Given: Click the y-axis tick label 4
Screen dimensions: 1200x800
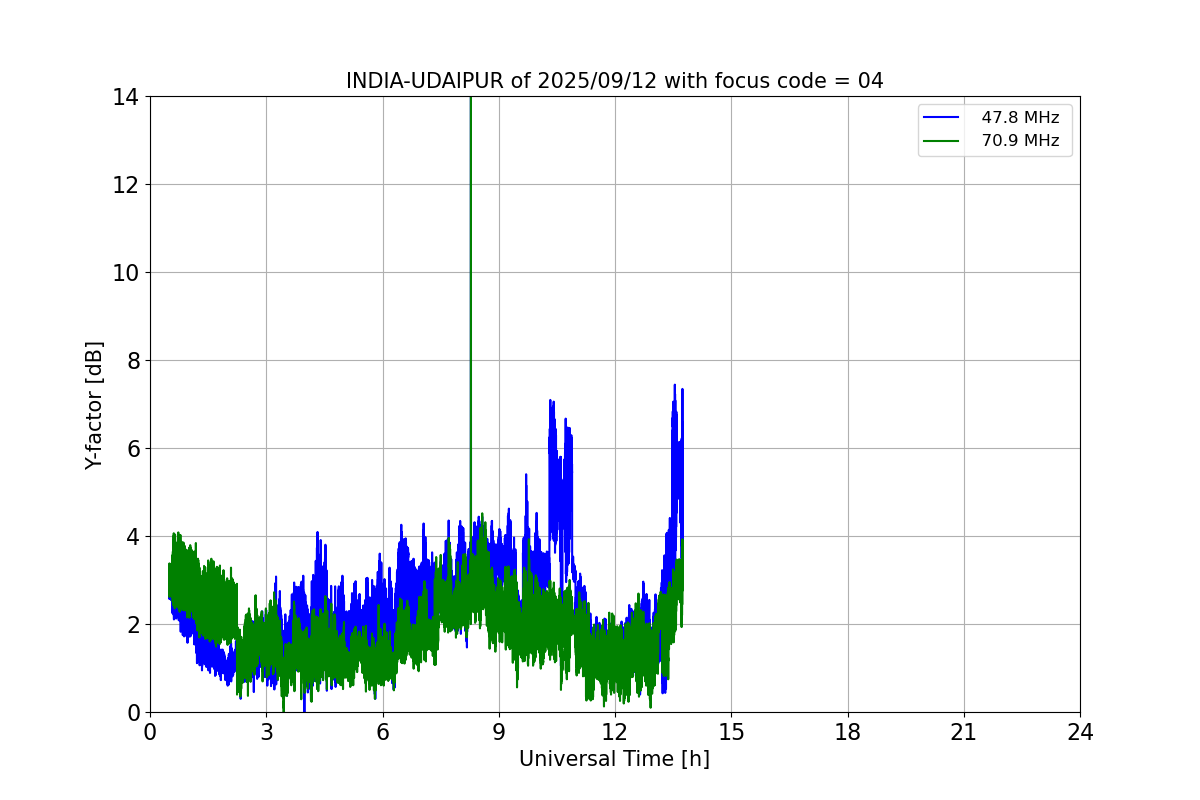Looking at the screenshot, I should [132, 537].
